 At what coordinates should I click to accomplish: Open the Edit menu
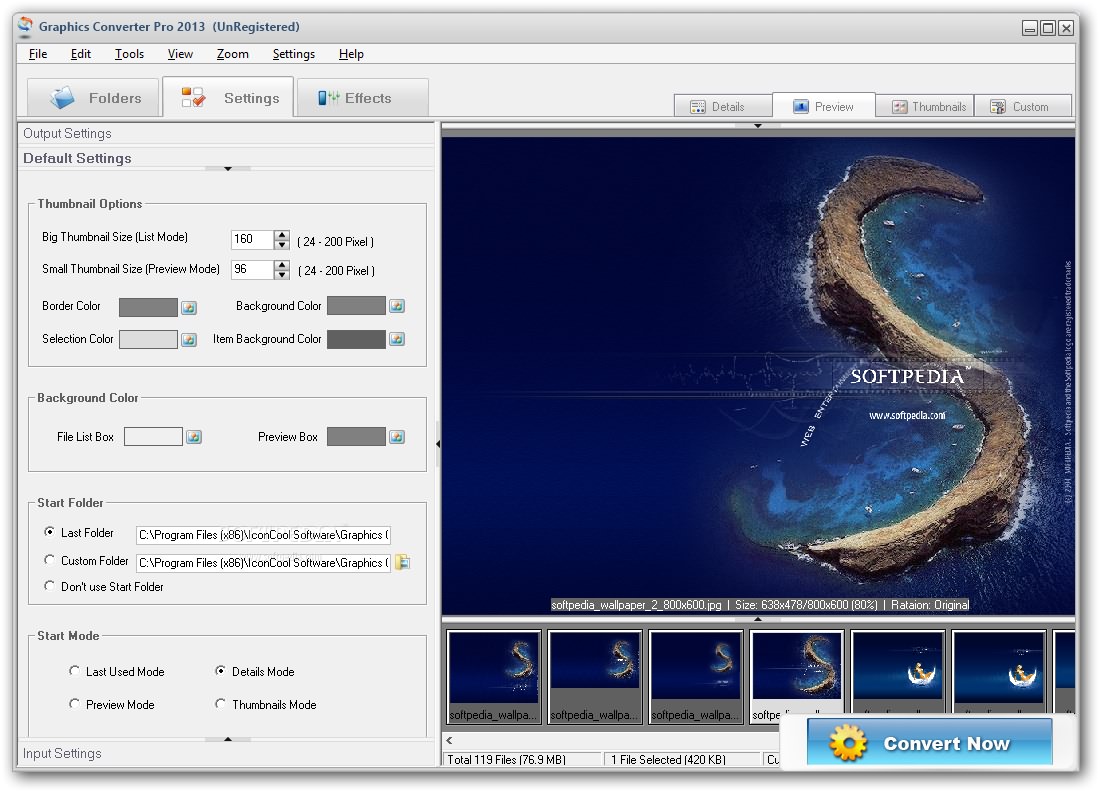[81, 54]
